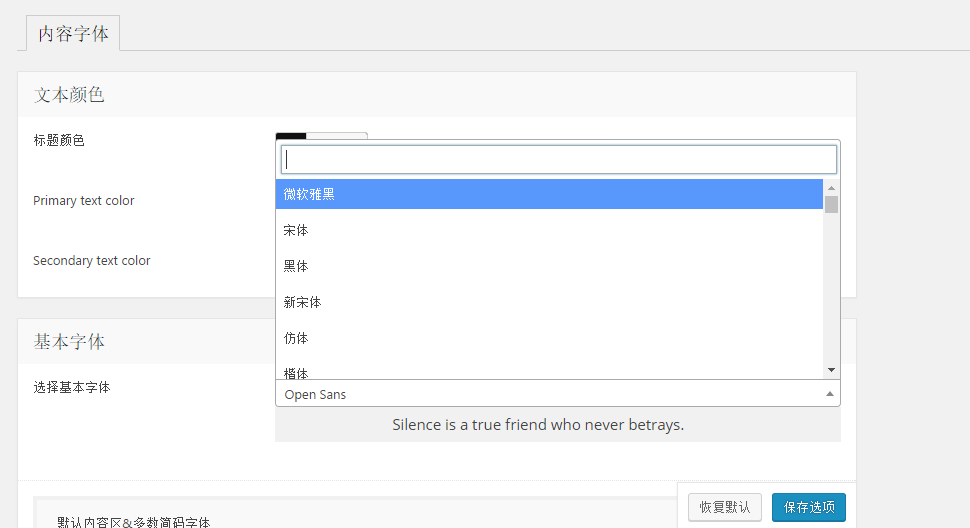The width and height of the screenshot is (970, 528).
Task: Click the font preview sentence text
Action: pyautogui.click(x=538, y=425)
